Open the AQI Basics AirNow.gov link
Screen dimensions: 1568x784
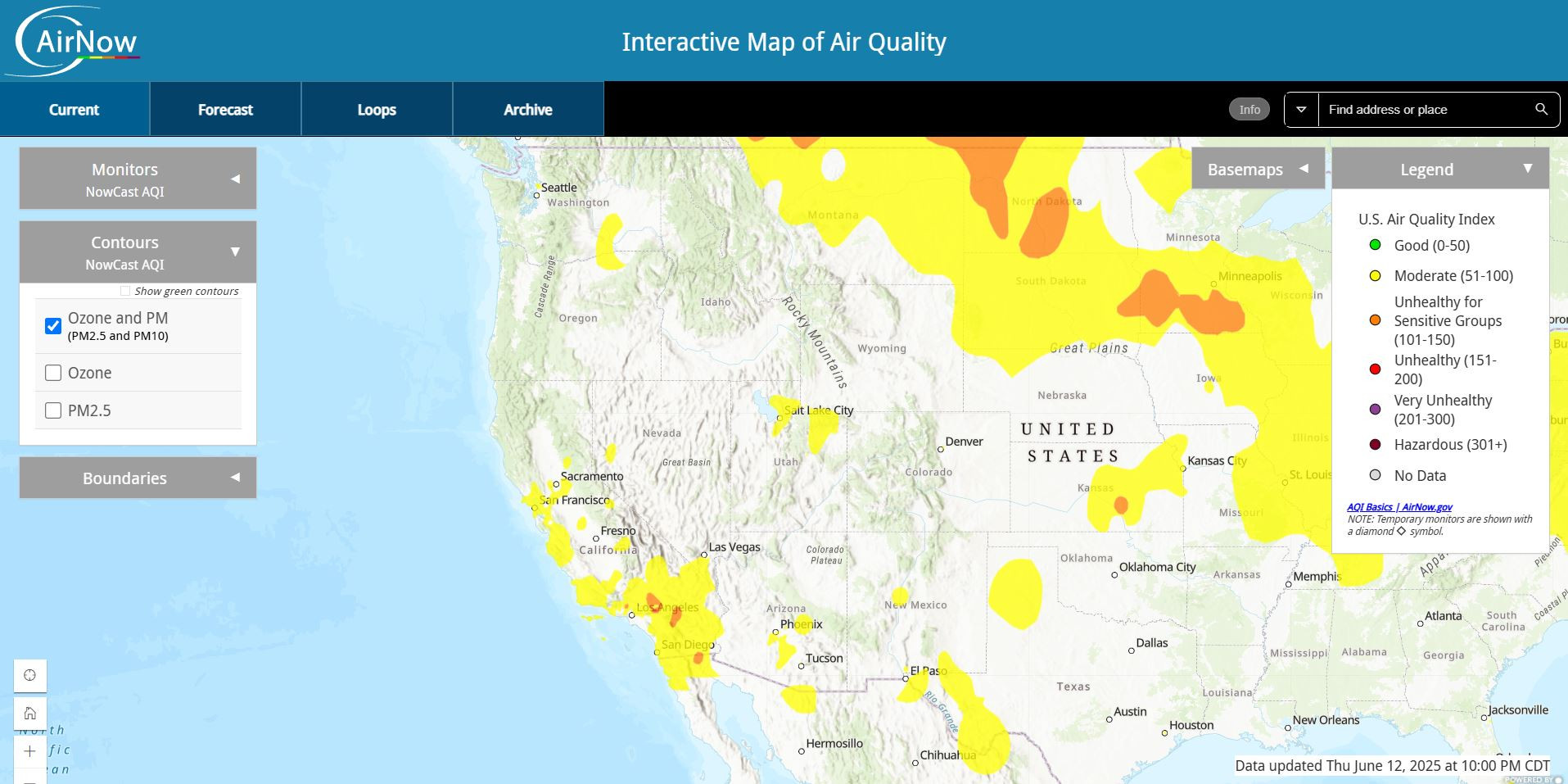[1399, 507]
